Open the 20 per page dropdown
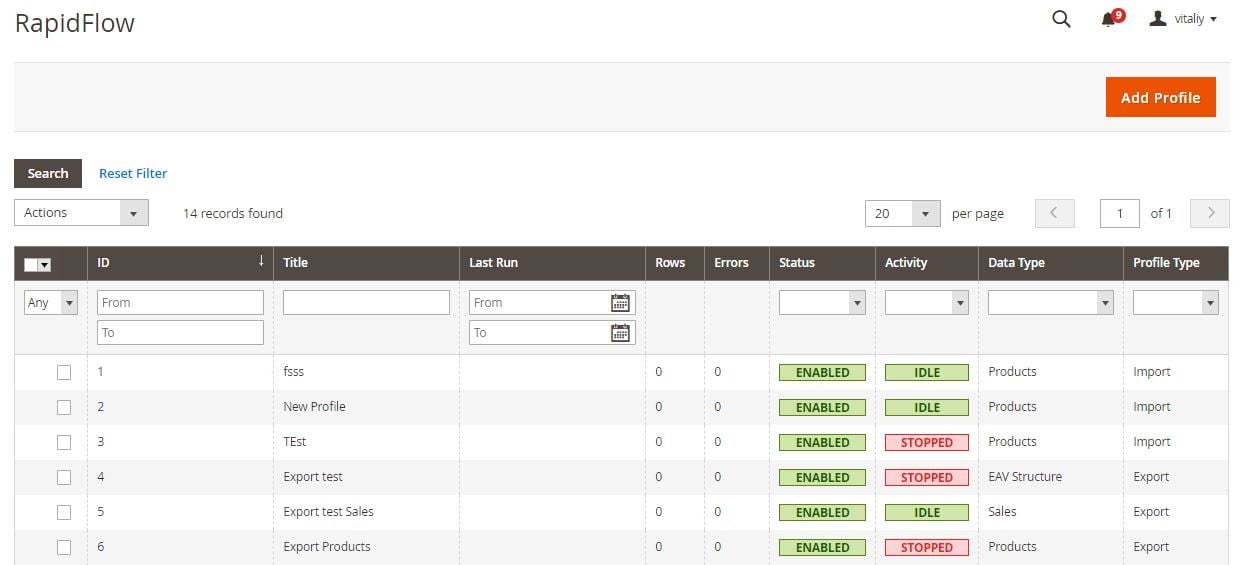1246x565 pixels. click(903, 213)
